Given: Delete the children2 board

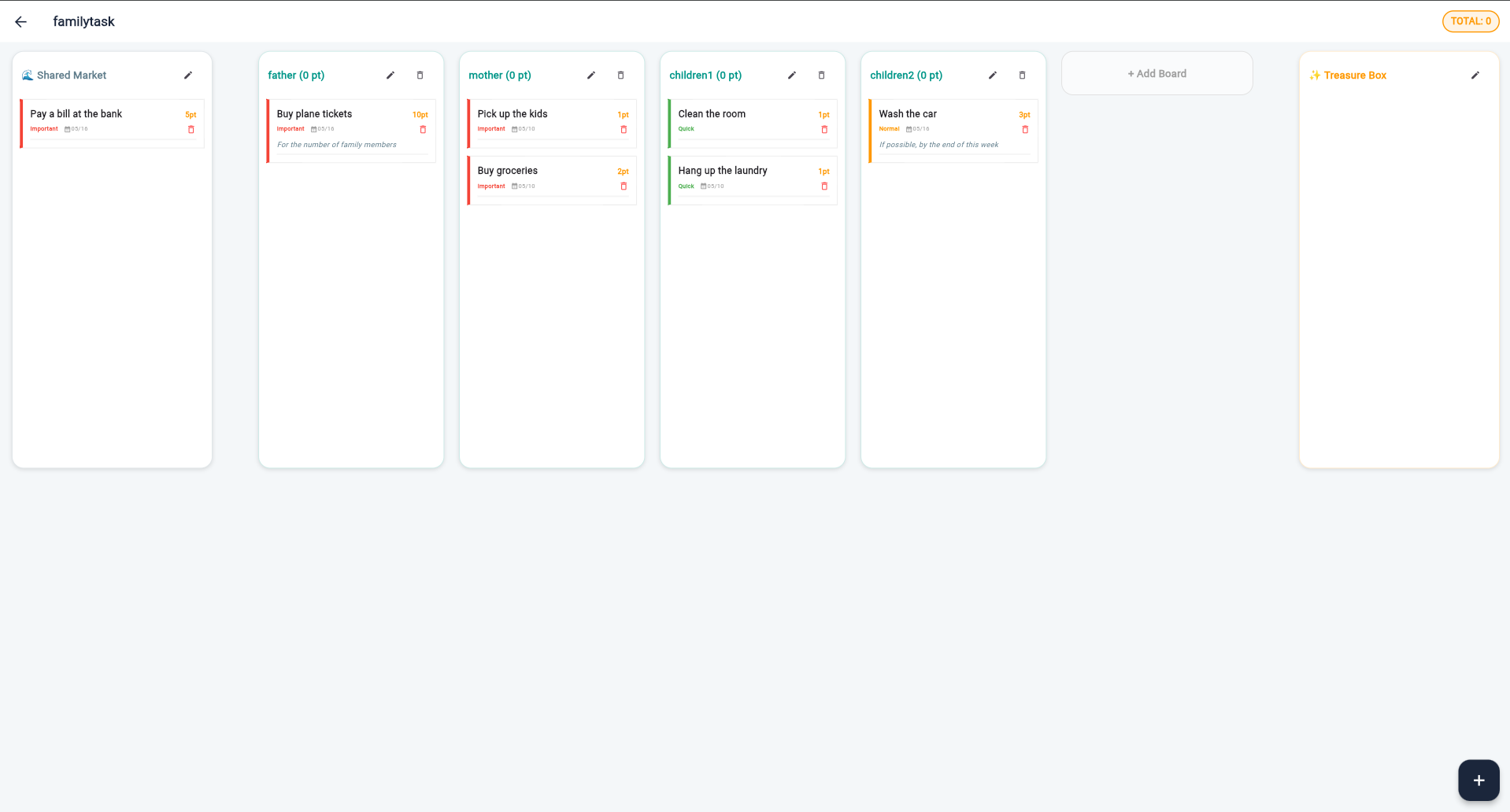Looking at the screenshot, I should pyautogui.click(x=1022, y=76).
